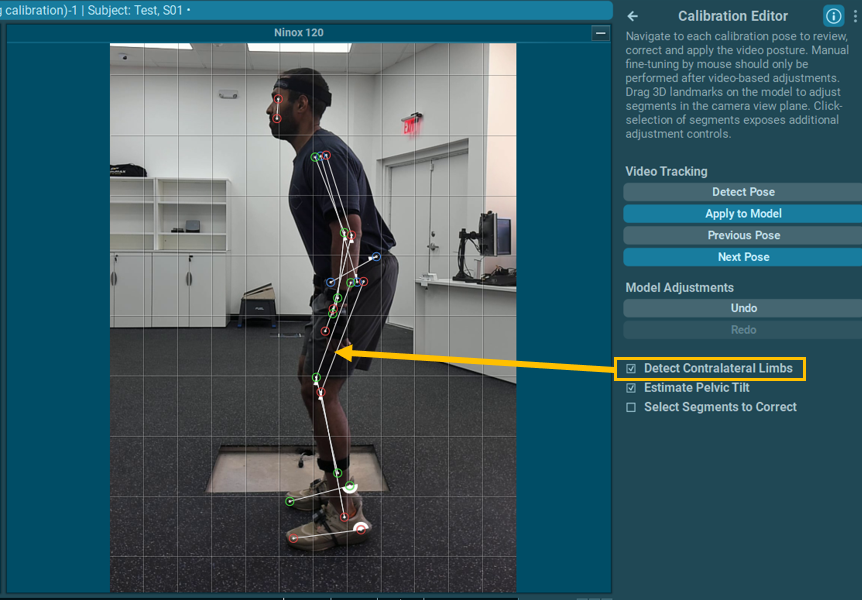
Task: Open the three-dot options menu
Action: (854, 16)
